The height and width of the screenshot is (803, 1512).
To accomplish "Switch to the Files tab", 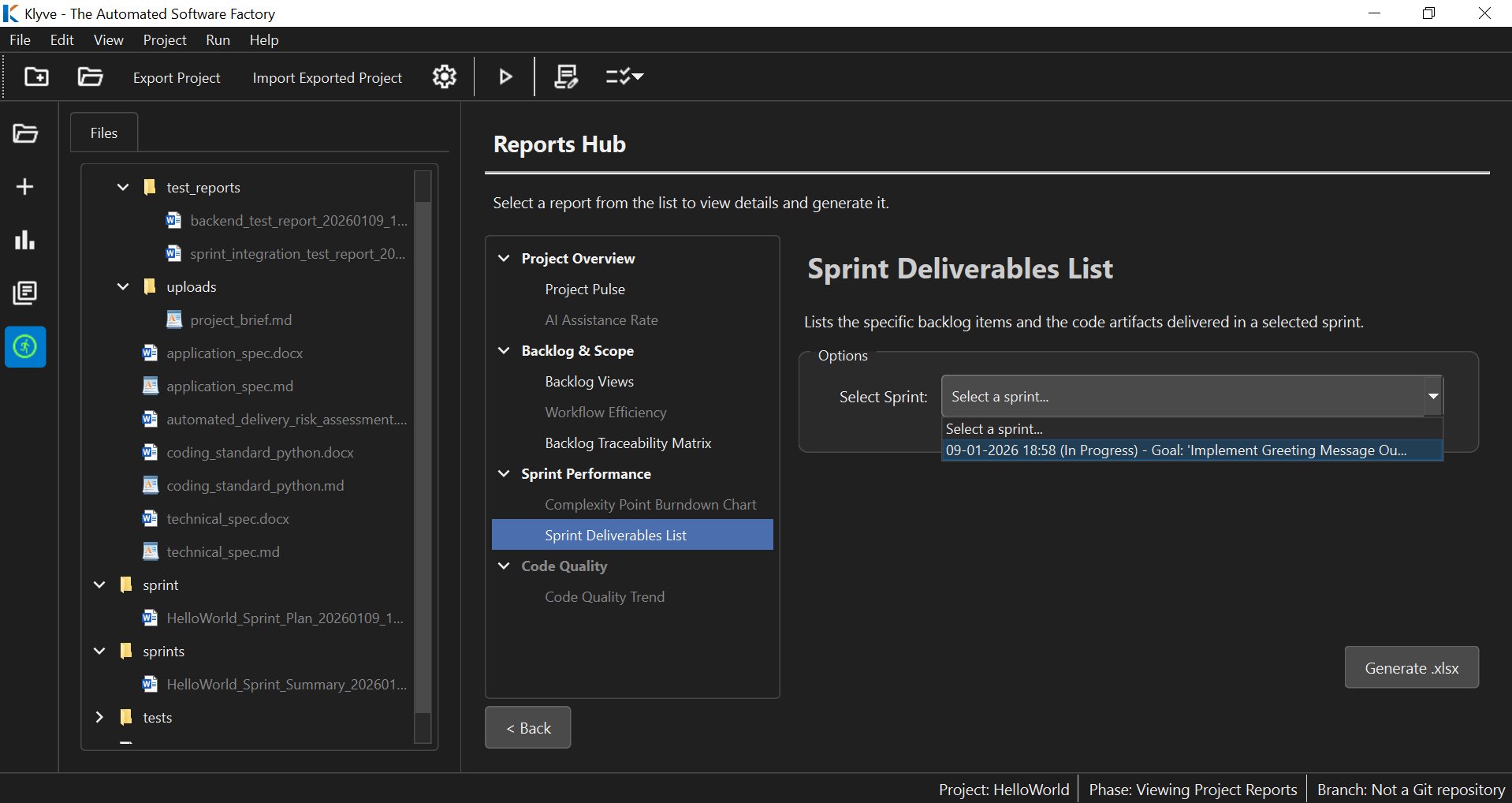I will (x=104, y=133).
